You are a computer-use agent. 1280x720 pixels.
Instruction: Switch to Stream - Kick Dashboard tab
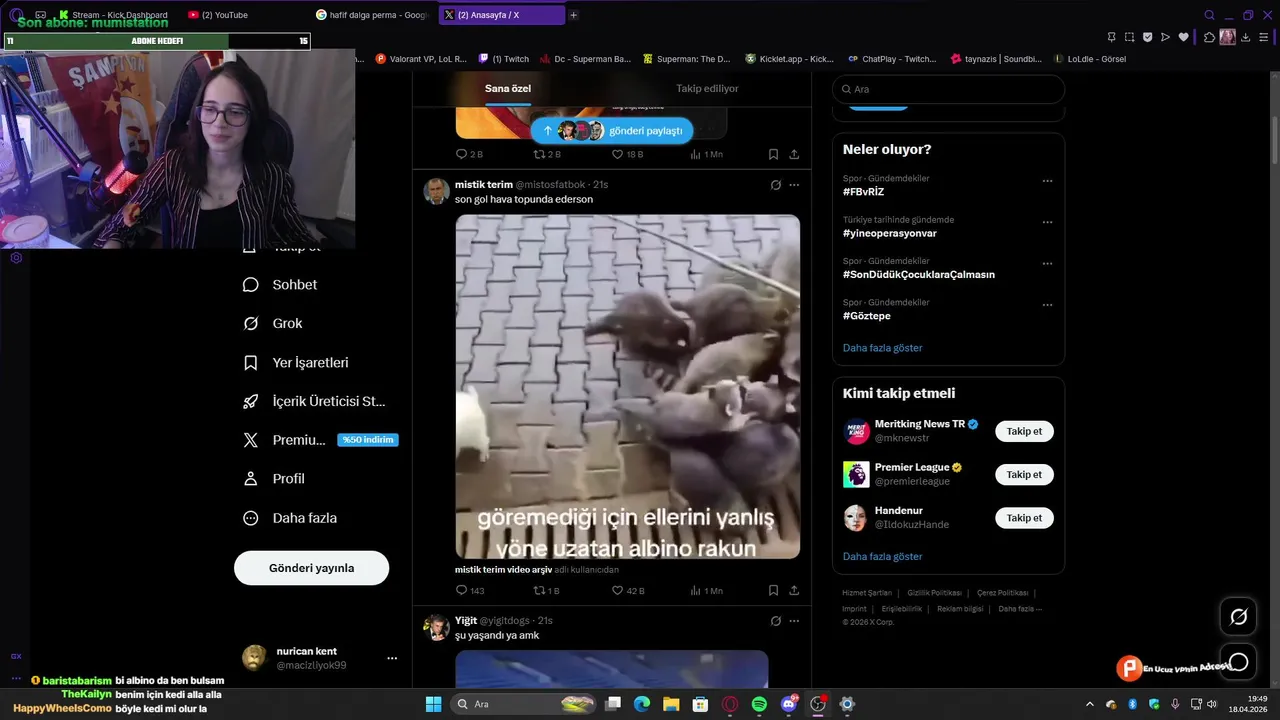[115, 15]
